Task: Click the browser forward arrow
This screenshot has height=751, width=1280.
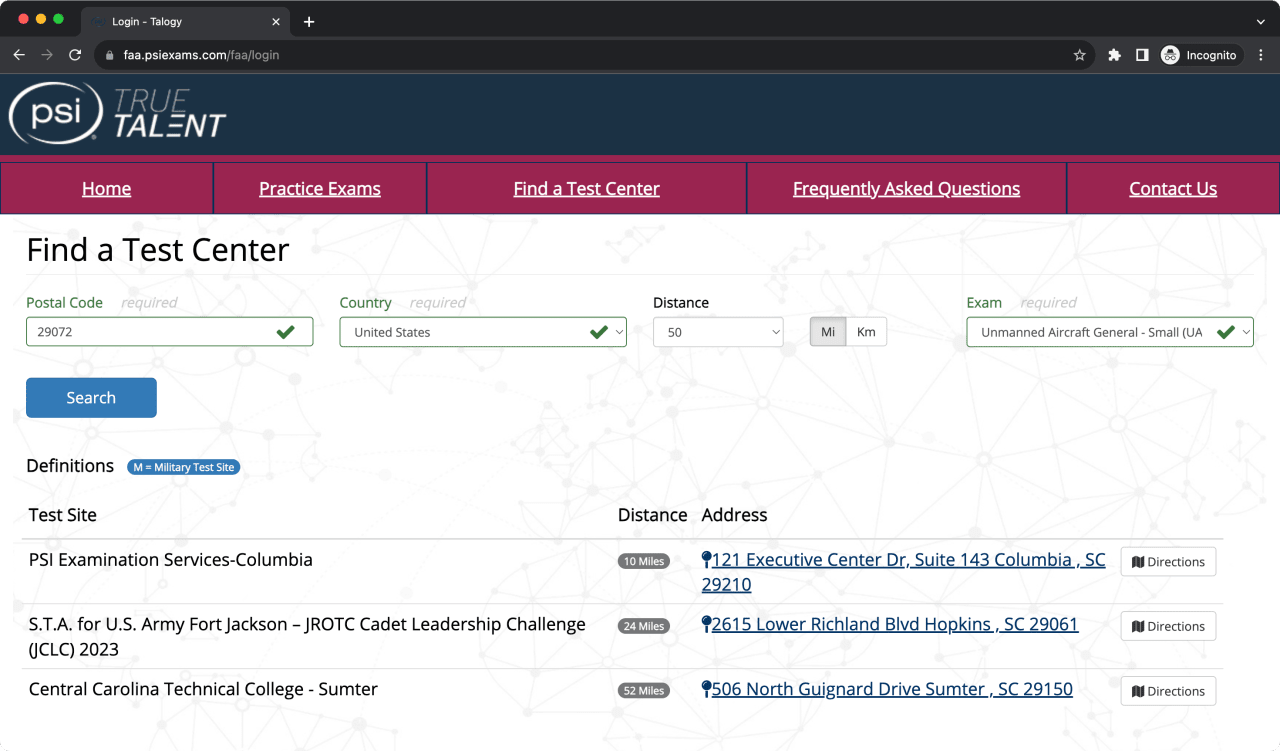Action: (x=47, y=55)
